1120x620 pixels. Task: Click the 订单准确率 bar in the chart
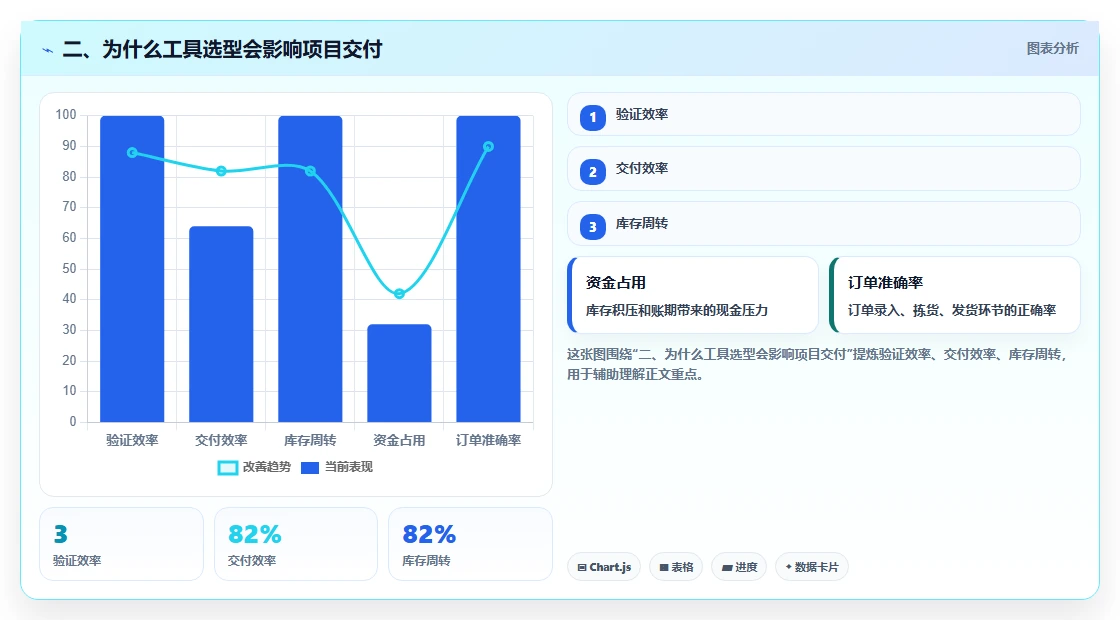pos(489,269)
